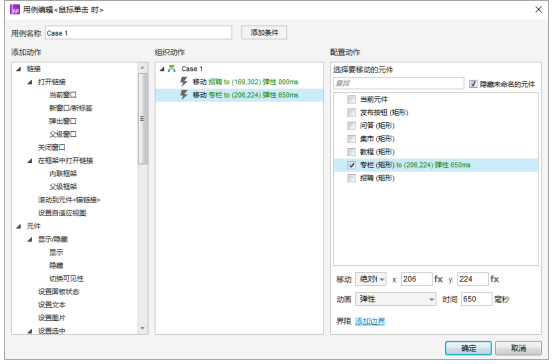Screen dimensions: 553x364
Task: Close the 用例编辑 dialog with the X button
Action: (x=538, y=10)
